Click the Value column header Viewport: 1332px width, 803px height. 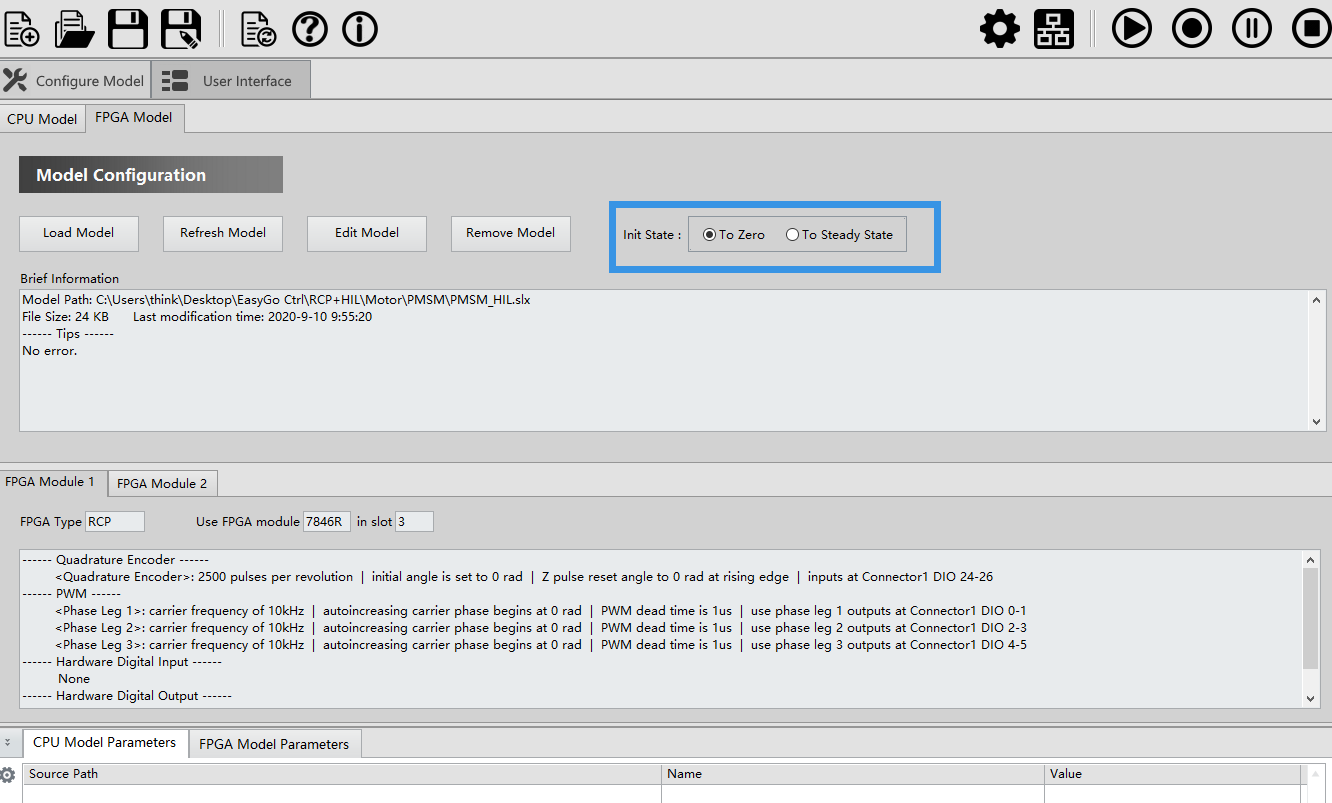[1172, 774]
